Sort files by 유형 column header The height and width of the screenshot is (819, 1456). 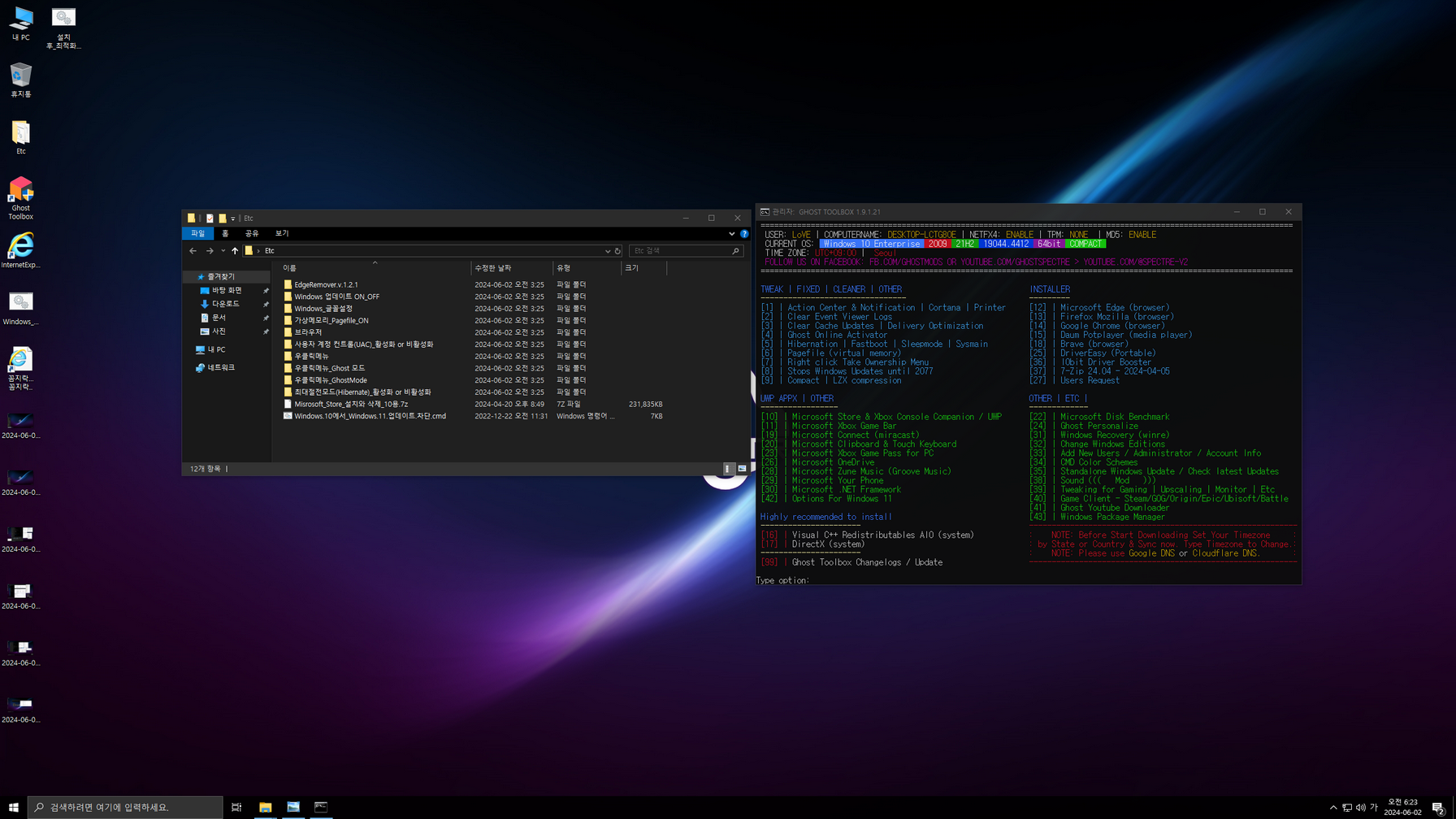tap(587, 268)
